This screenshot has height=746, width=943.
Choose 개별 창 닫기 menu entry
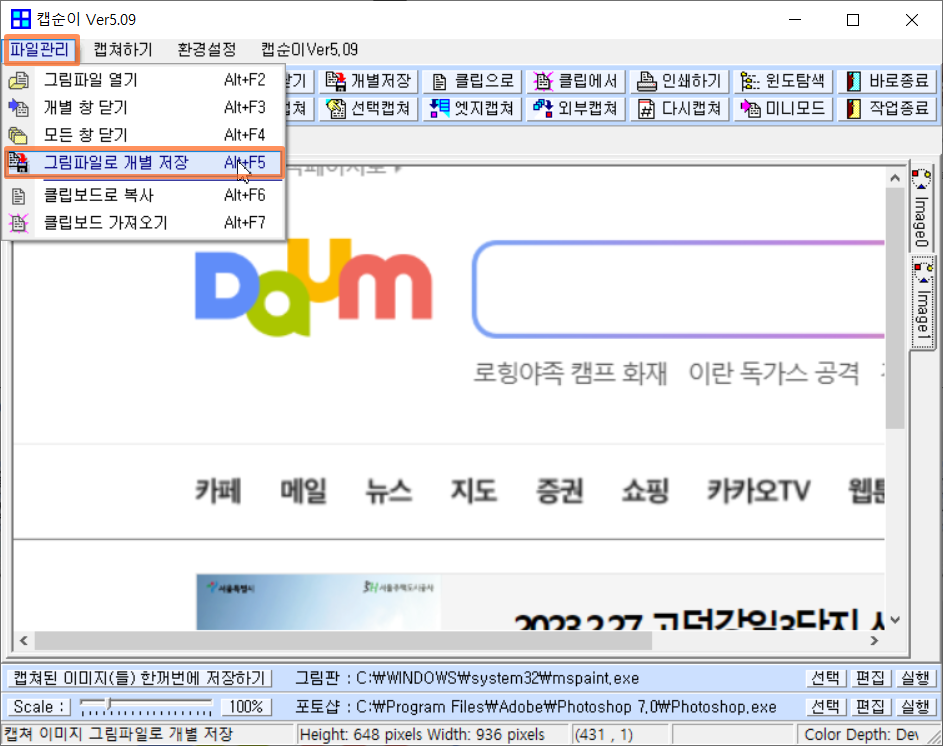(144, 107)
